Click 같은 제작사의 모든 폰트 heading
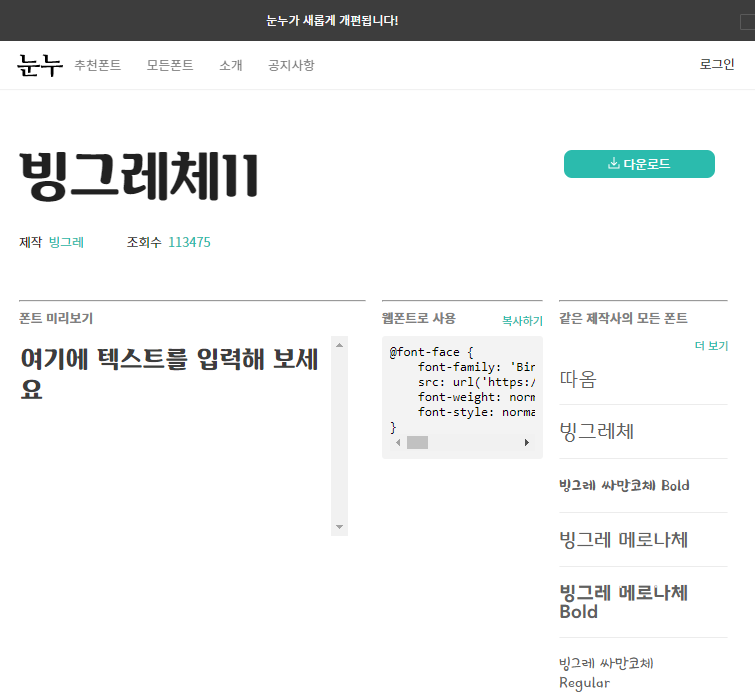Image resolution: width=755 pixels, height=694 pixels. pos(623,318)
